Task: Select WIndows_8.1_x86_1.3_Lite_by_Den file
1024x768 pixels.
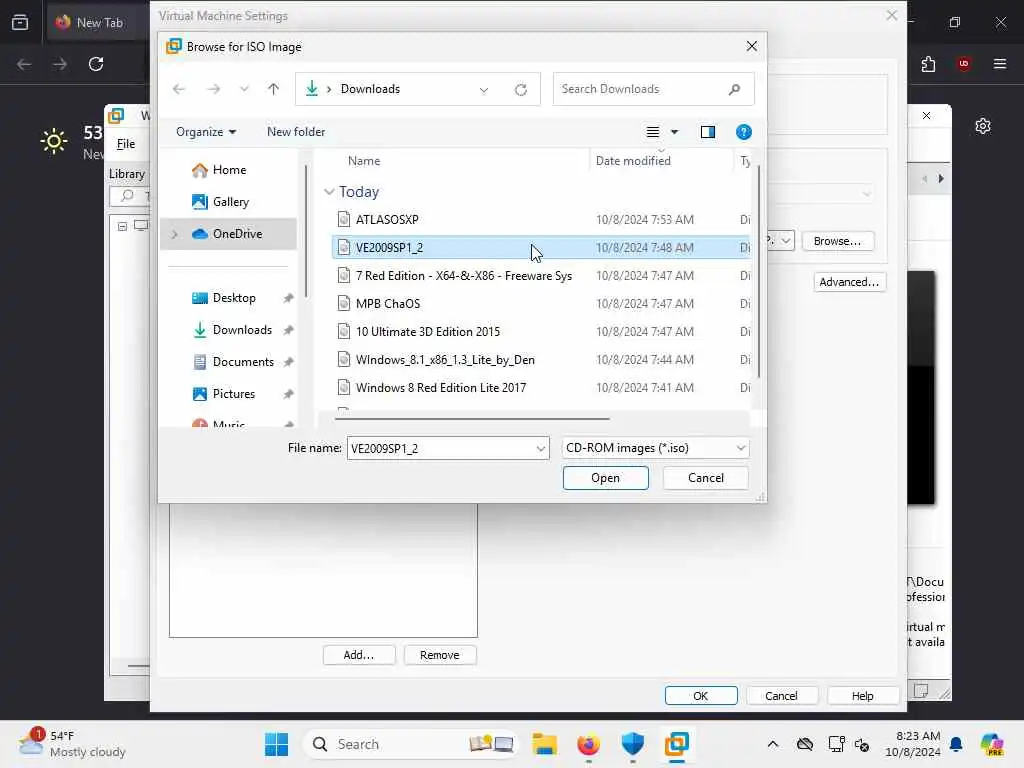Action: pyautogui.click(x=541, y=360)
